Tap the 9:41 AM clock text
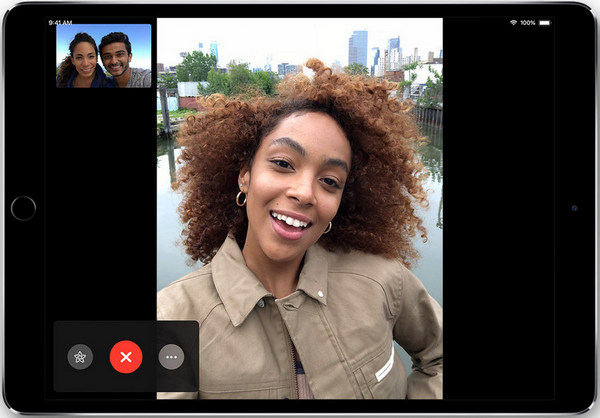The width and height of the screenshot is (600, 418). (x=60, y=22)
